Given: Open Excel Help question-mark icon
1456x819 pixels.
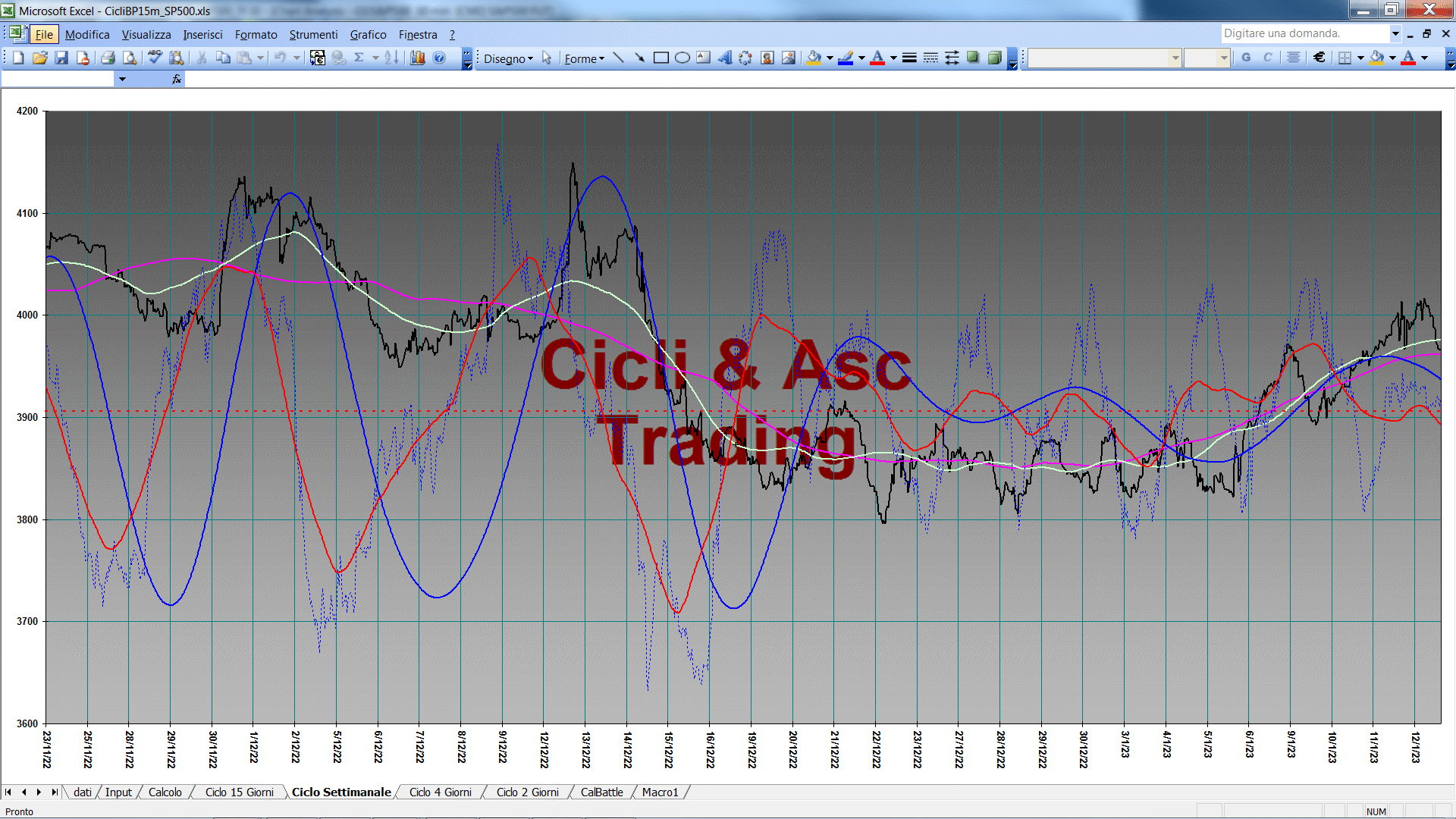Looking at the screenshot, I should coord(439,58).
